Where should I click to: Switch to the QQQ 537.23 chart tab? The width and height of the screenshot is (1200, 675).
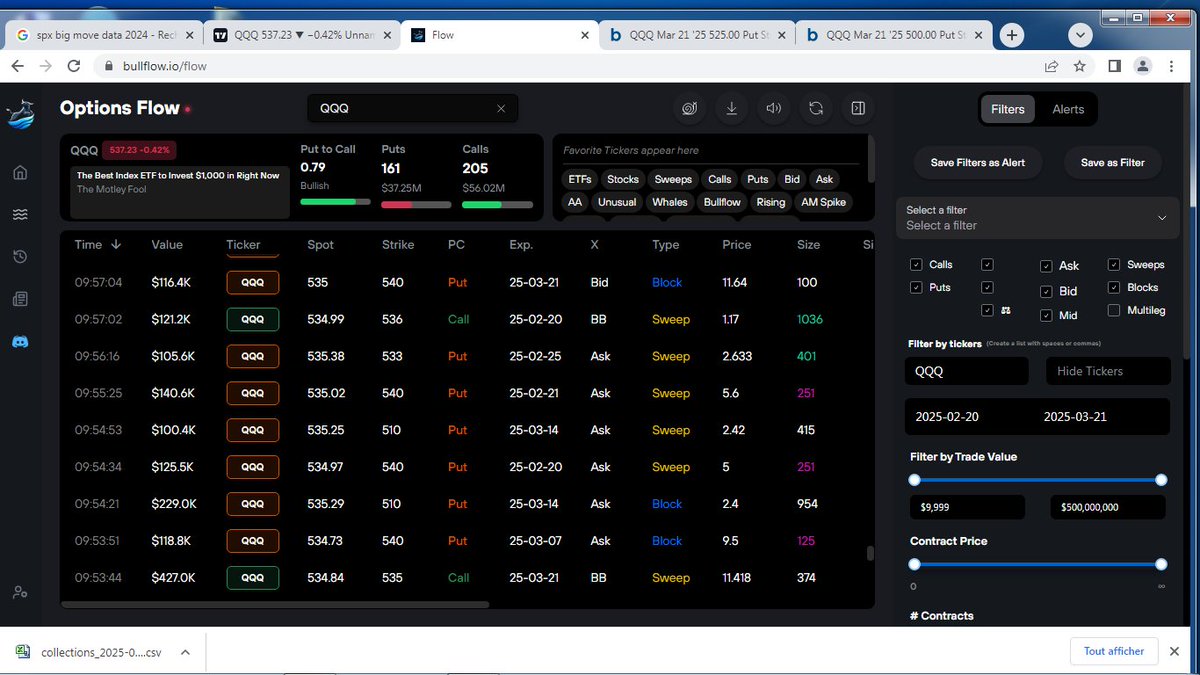click(301, 35)
